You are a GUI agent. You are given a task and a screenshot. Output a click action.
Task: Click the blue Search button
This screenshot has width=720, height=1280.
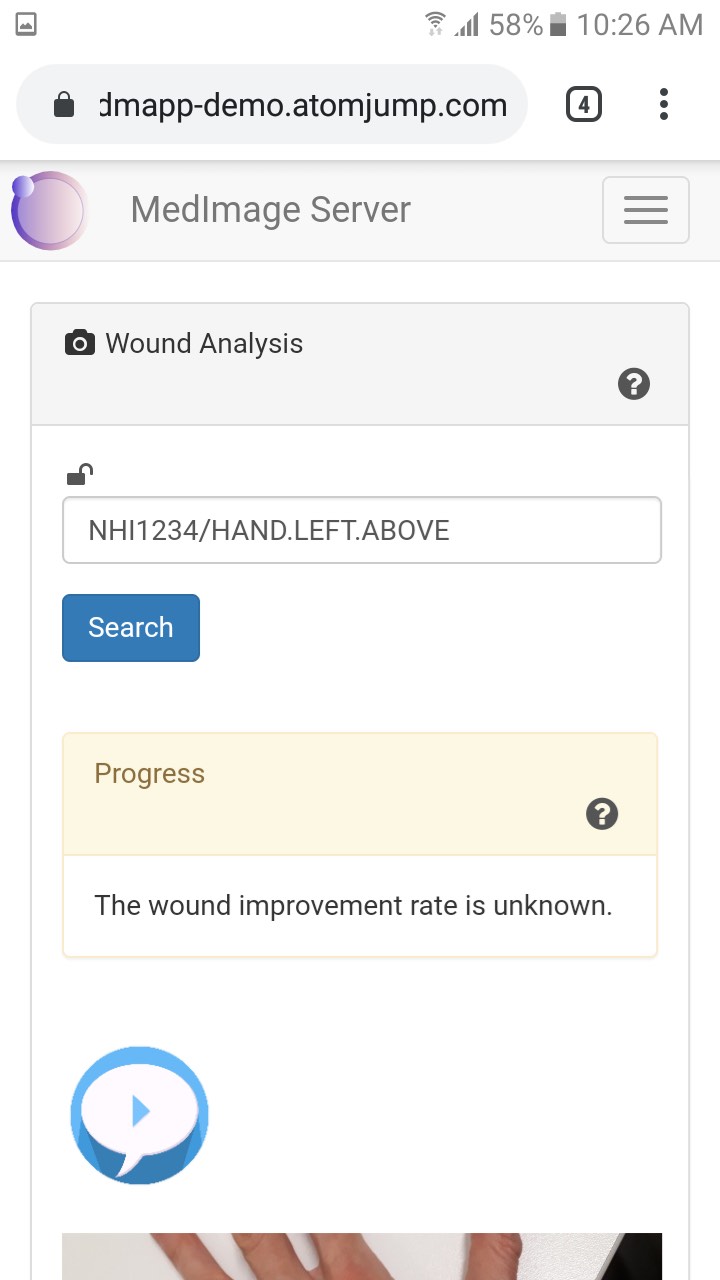[x=131, y=628]
